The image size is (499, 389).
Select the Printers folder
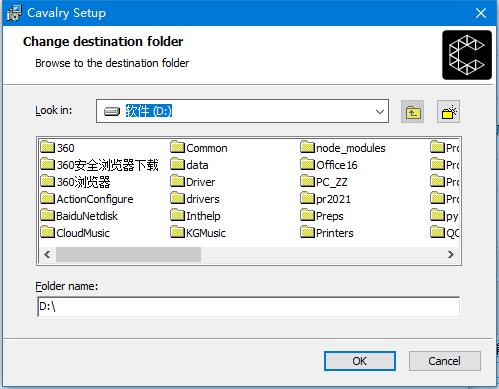(x=327, y=233)
